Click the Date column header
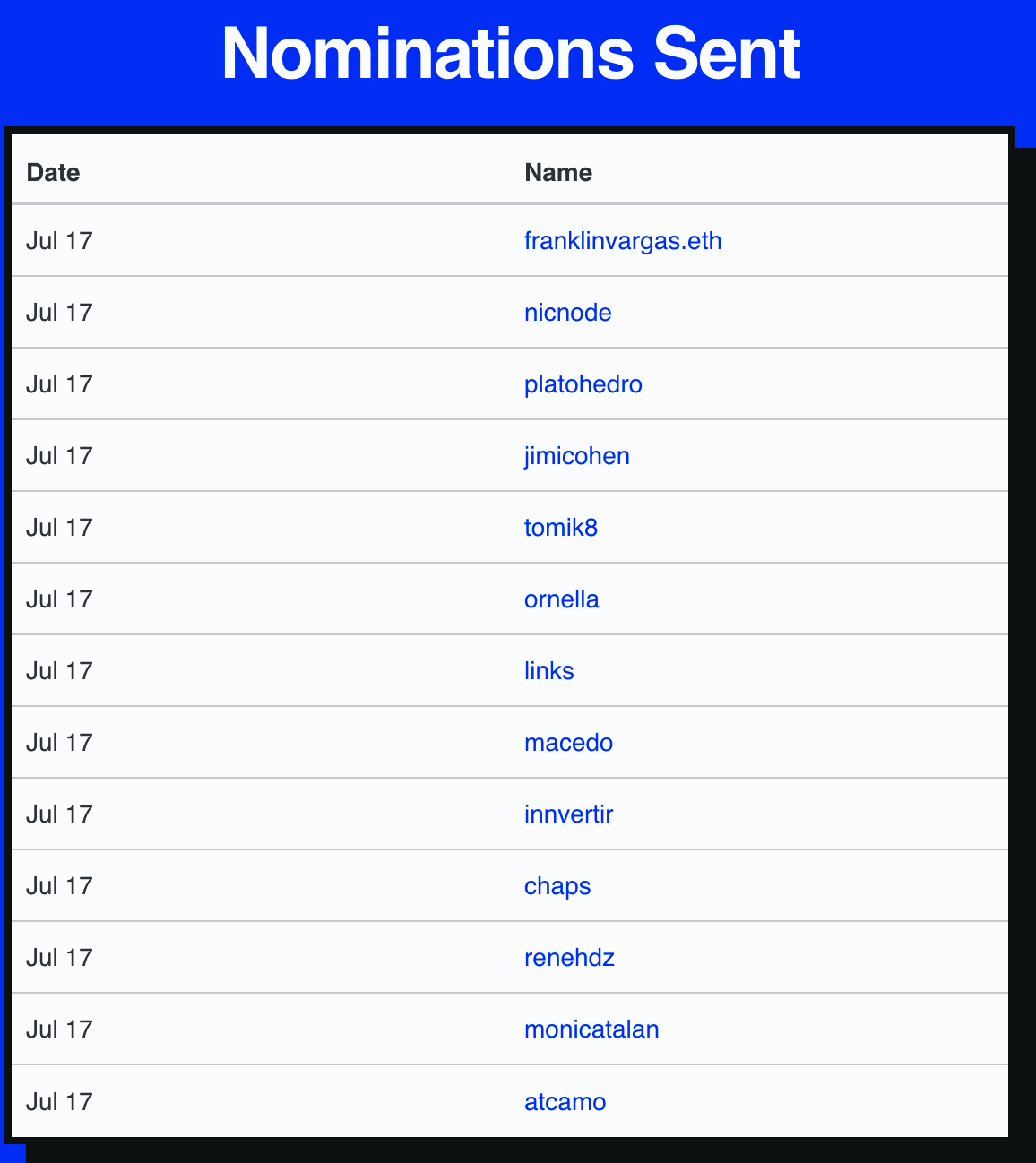Viewport: 1036px width, 1163px height. tap(54, 172)
